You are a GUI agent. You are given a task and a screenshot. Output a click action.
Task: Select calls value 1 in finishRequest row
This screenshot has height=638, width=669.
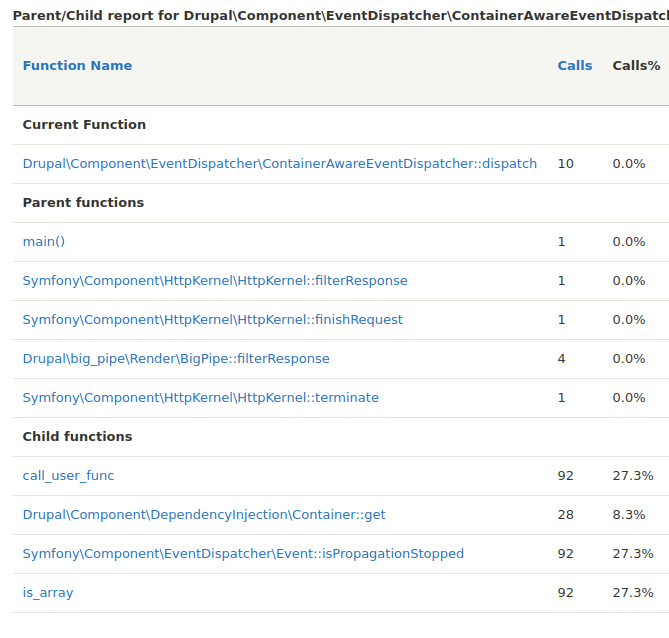[561, 320]
